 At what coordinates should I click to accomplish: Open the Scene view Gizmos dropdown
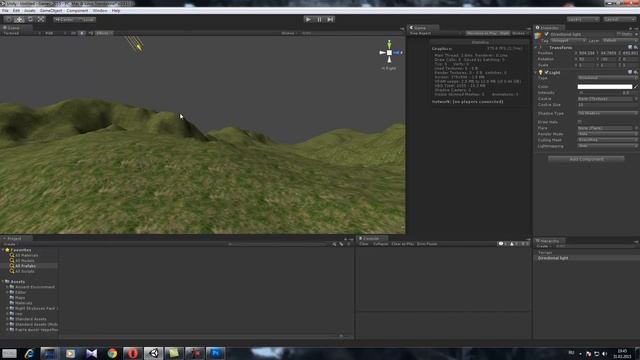(289, 33)
